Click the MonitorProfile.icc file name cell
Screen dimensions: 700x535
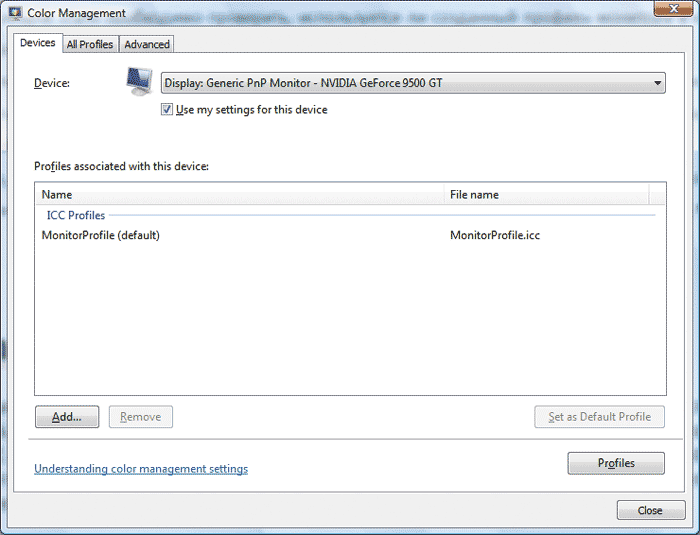click(495, 236)
